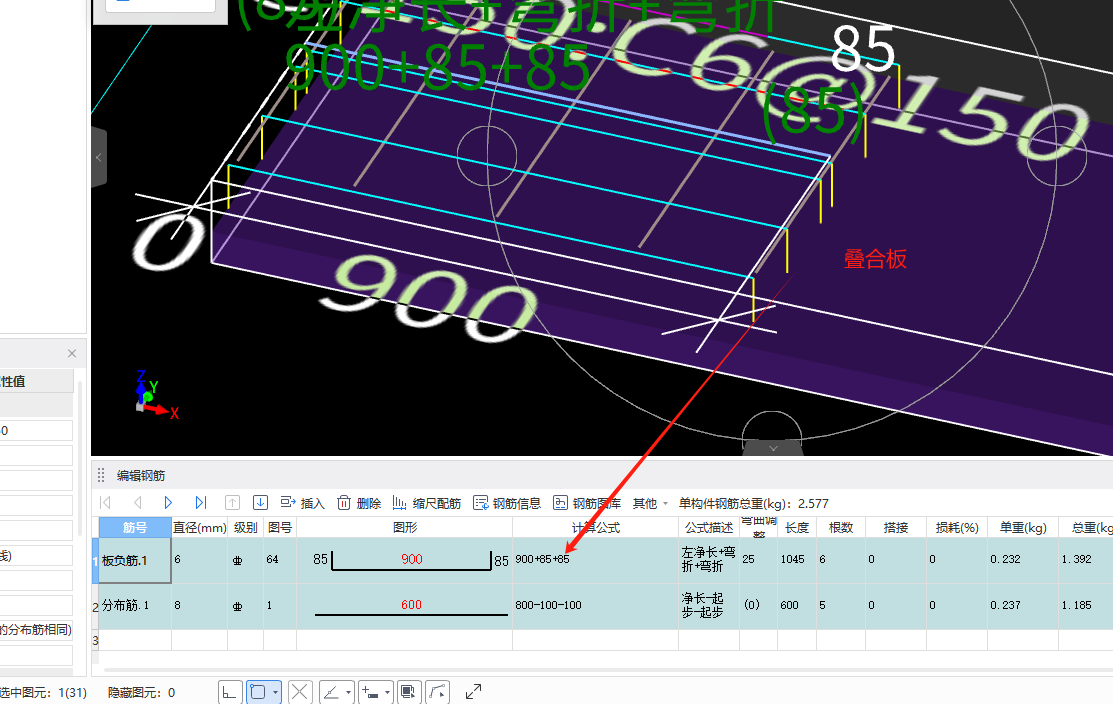Select the 公式描述 column header
Screen dimensions: 1113x704
(709, 527)
